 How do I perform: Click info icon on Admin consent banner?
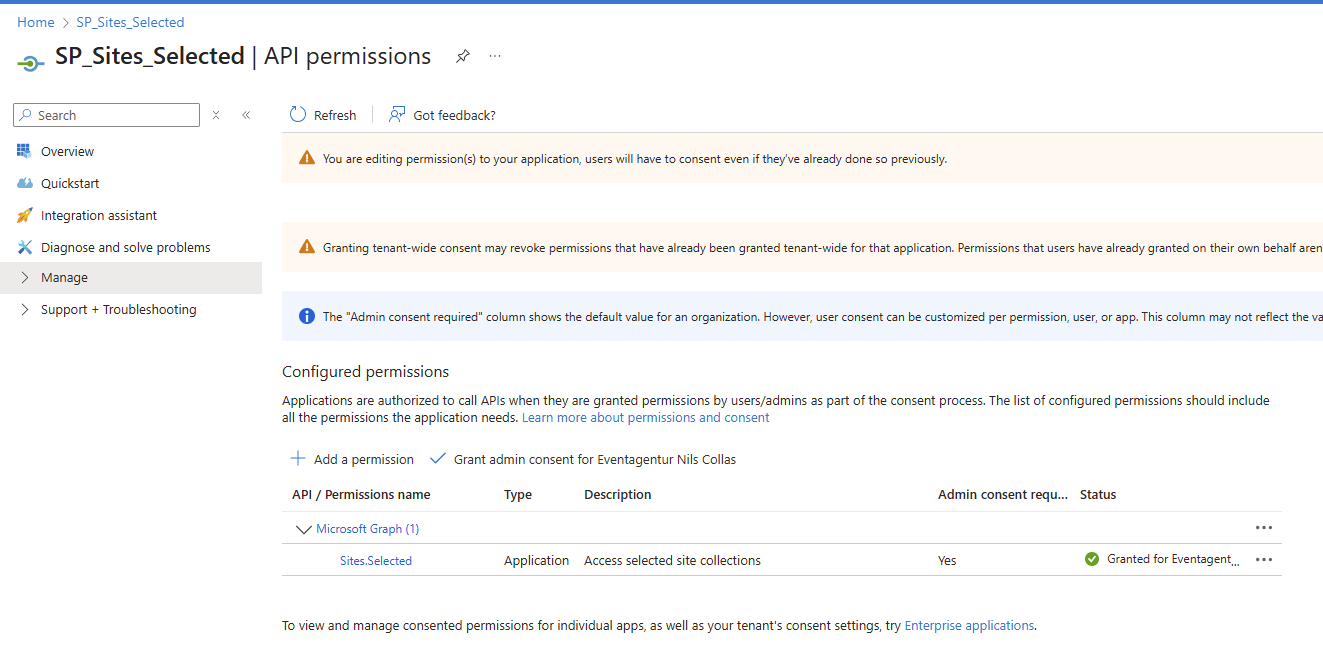coord(307,316)
